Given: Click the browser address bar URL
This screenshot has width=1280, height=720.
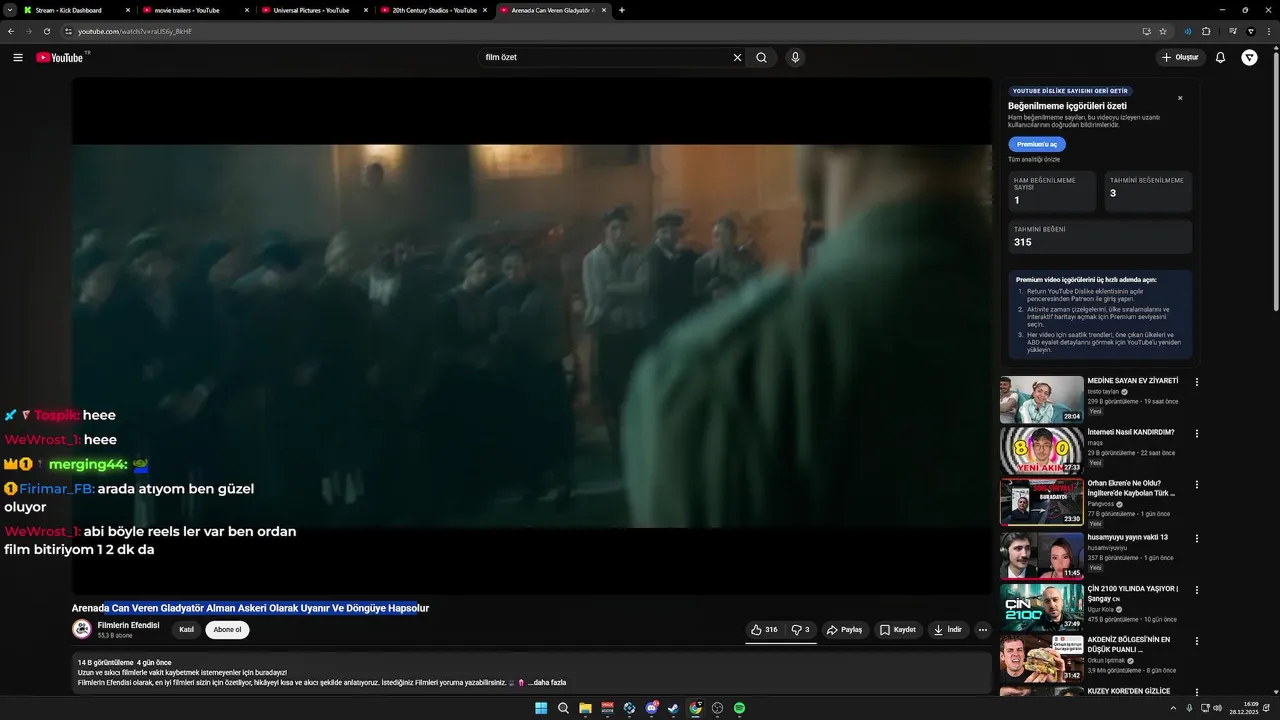Looking at the screenshot, I should [135, 31].
